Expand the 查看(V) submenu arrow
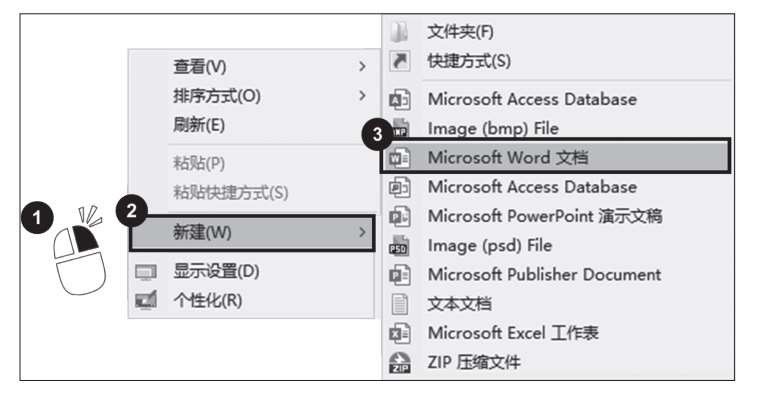The image size is (762, 398). tap(362, 67)
